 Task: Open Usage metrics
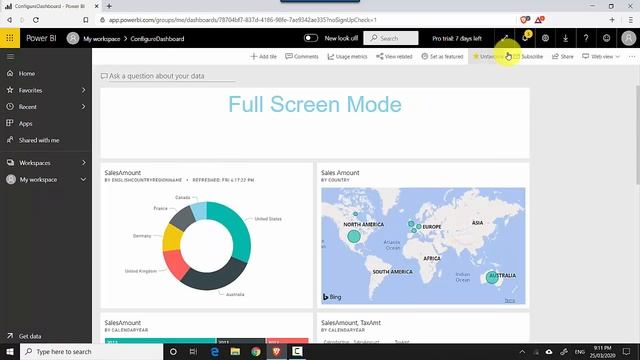(347, 56)
